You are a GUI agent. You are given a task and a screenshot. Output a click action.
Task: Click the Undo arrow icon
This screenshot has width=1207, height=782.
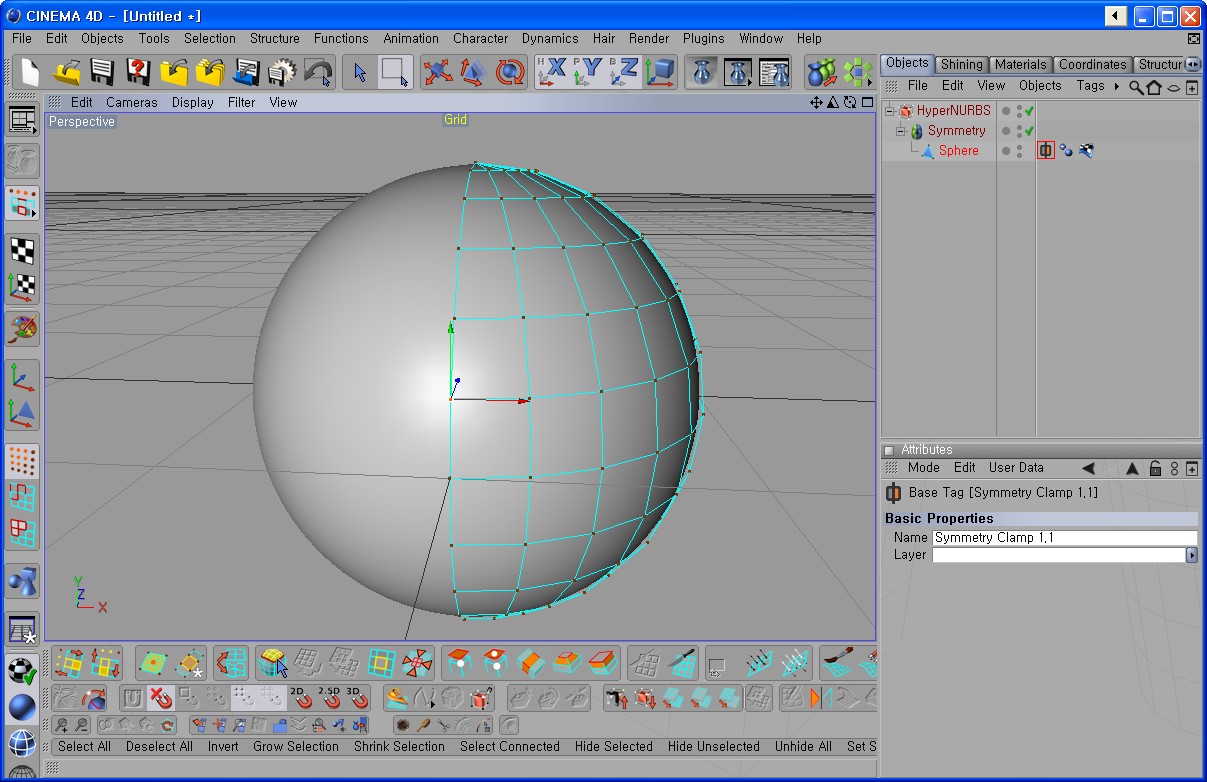click(318, 72)
